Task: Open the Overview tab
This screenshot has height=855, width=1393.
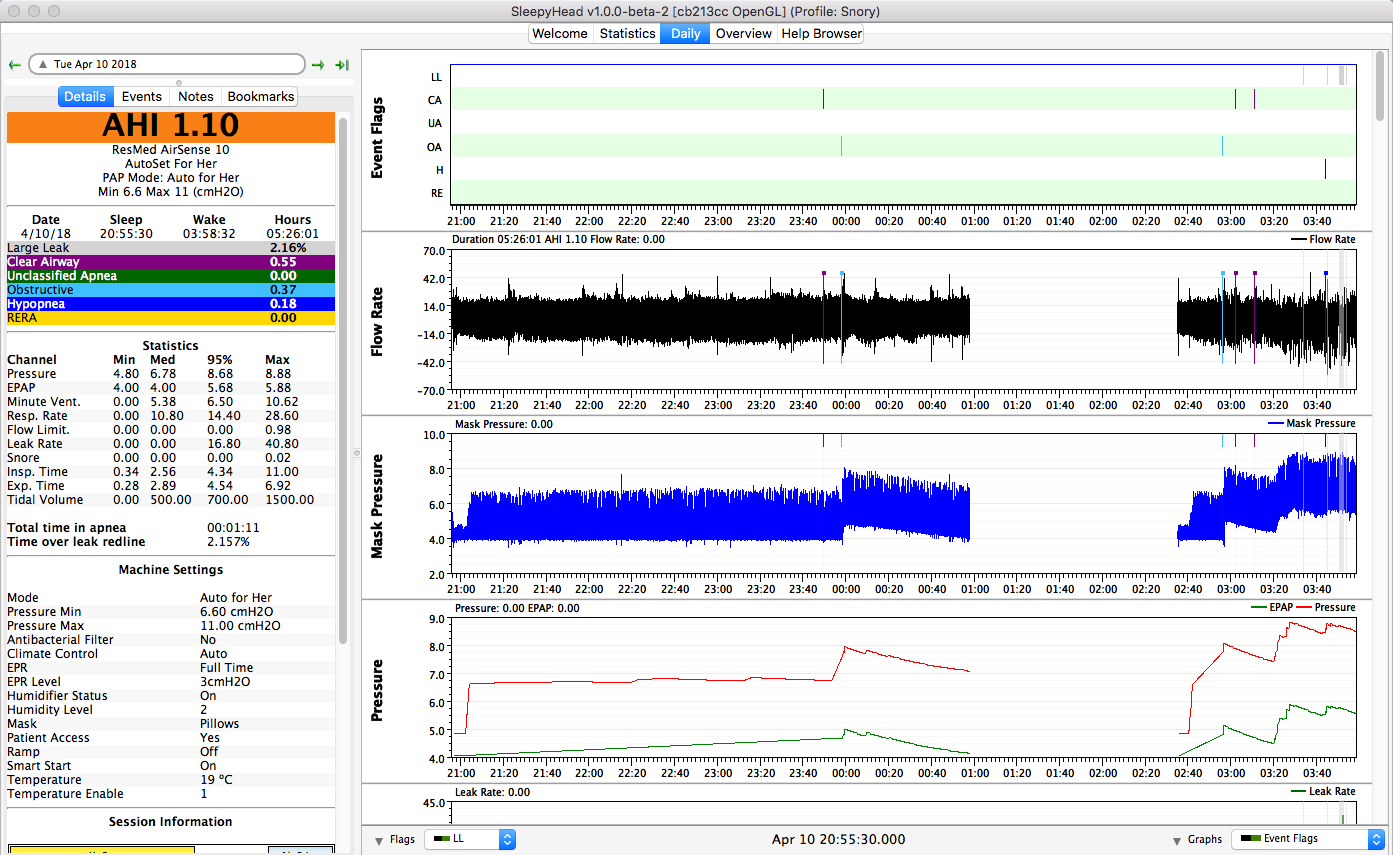Action: pyautogui.click(x=744, y=33)
